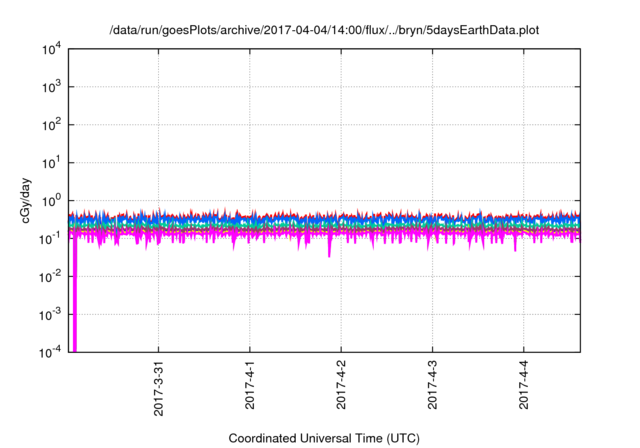Click the 2017-4-1 date tick label
The height and width of the screenshot is (448, 640).
[x=250, y=385]
